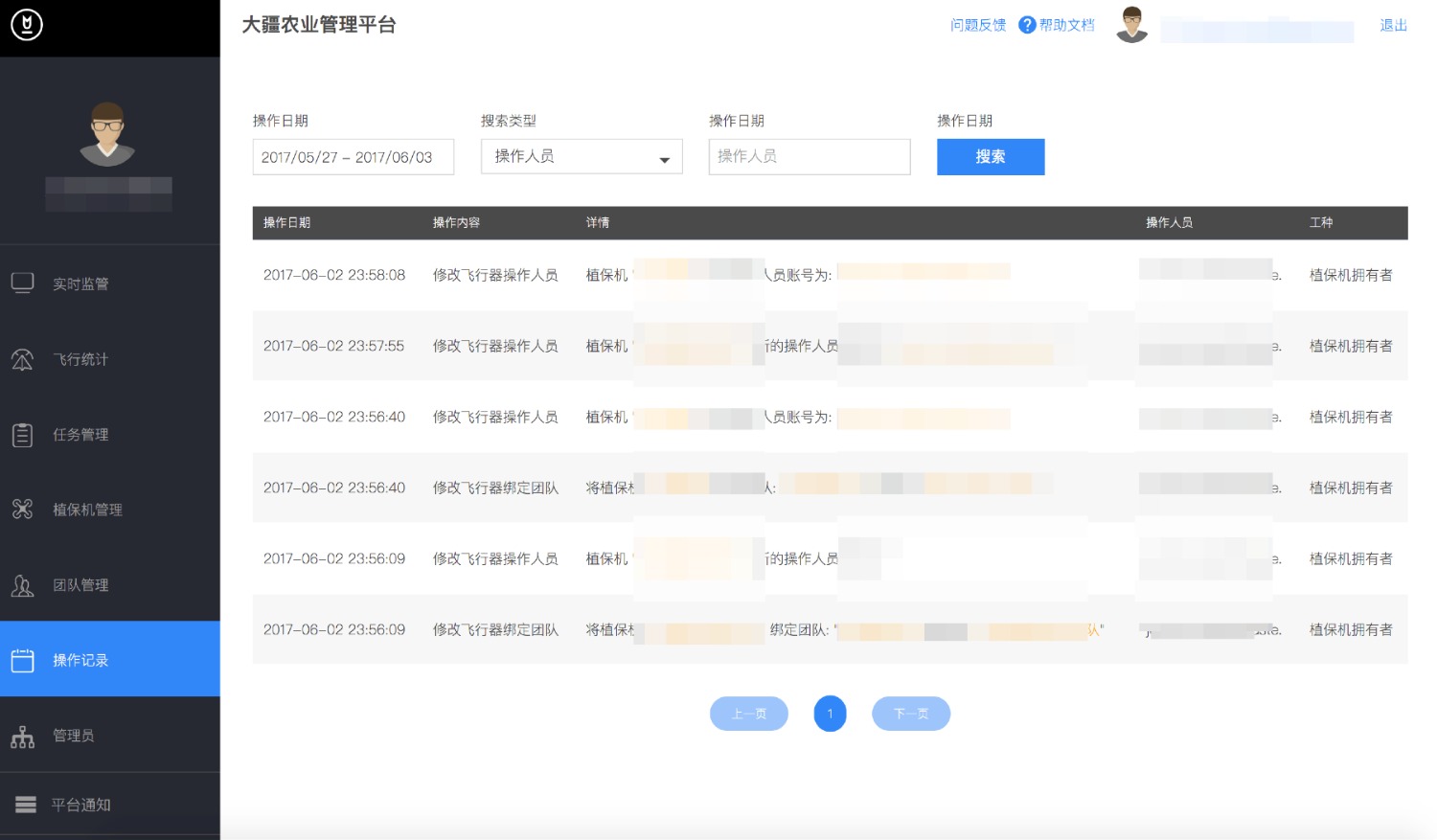
Task: Go to 任务管理 section
Action: (x=110, y=435)
